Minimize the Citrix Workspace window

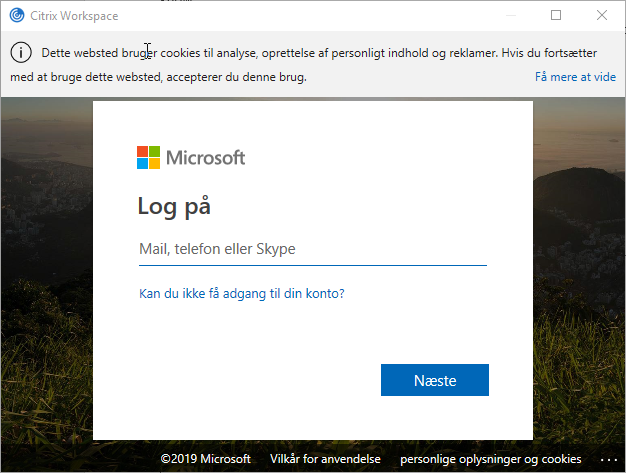[x=511, y=16]
